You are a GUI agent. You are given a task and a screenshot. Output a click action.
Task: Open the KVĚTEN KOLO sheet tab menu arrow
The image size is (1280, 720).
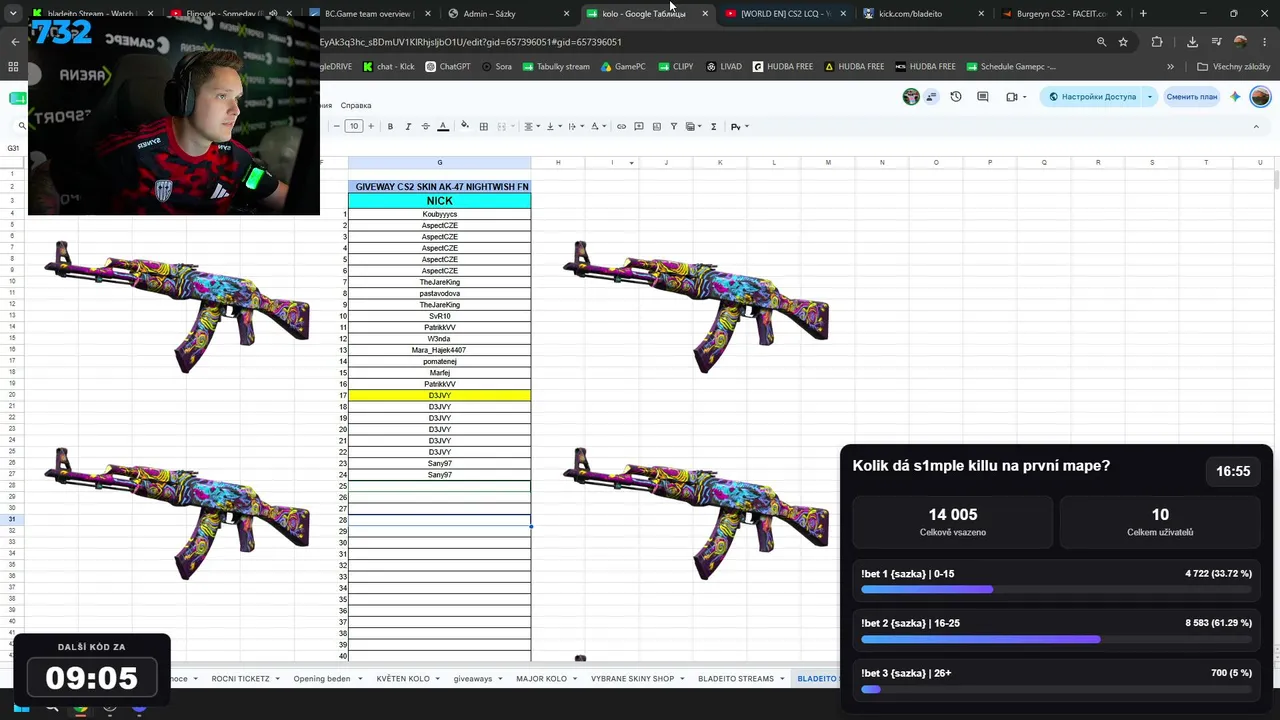(x=438, y=679)
